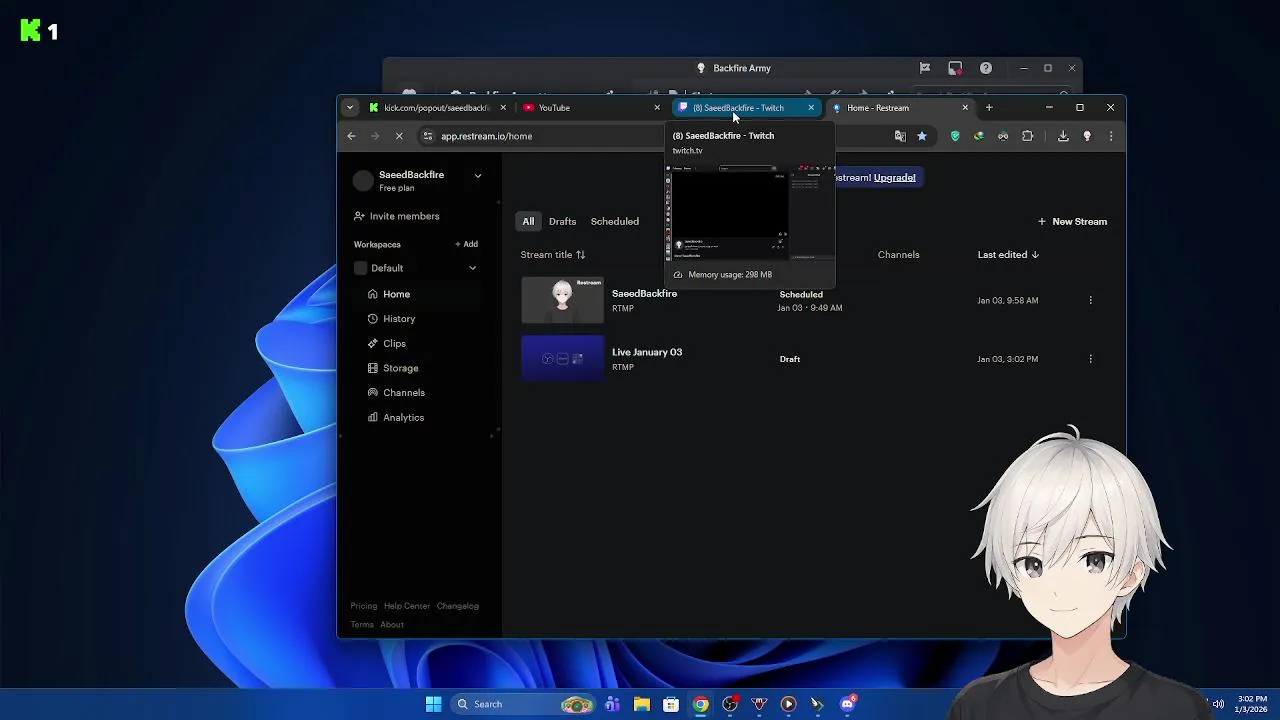Select the SaeedBackfire stream title
Screen dimensions: 1280x720
644,294
